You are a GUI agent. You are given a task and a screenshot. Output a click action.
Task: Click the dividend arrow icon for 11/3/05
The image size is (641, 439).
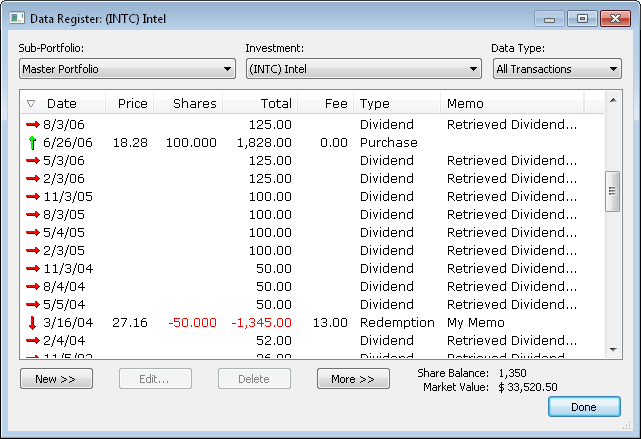point(32,197)
